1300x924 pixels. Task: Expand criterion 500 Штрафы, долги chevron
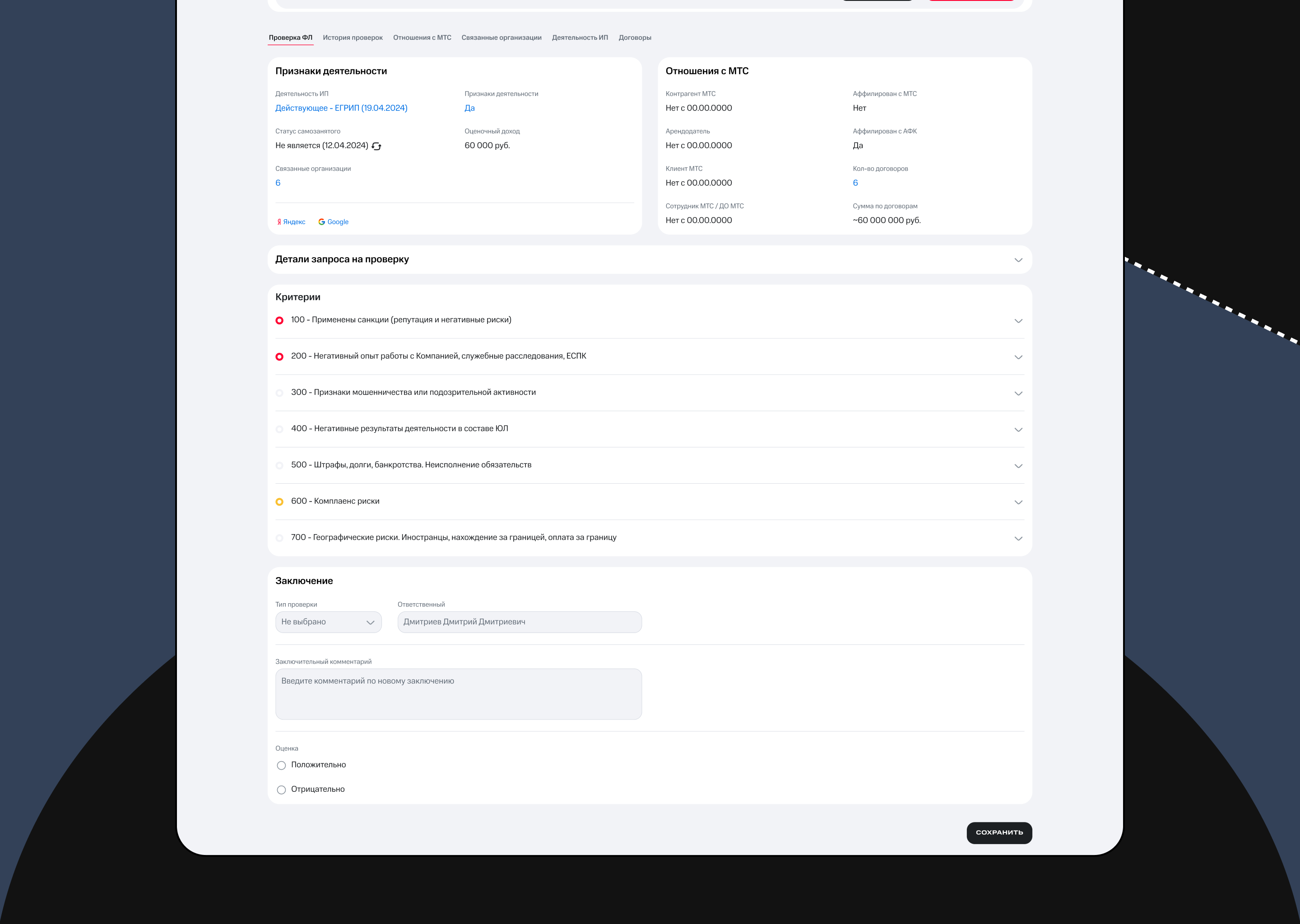(x=1018, y=466)
